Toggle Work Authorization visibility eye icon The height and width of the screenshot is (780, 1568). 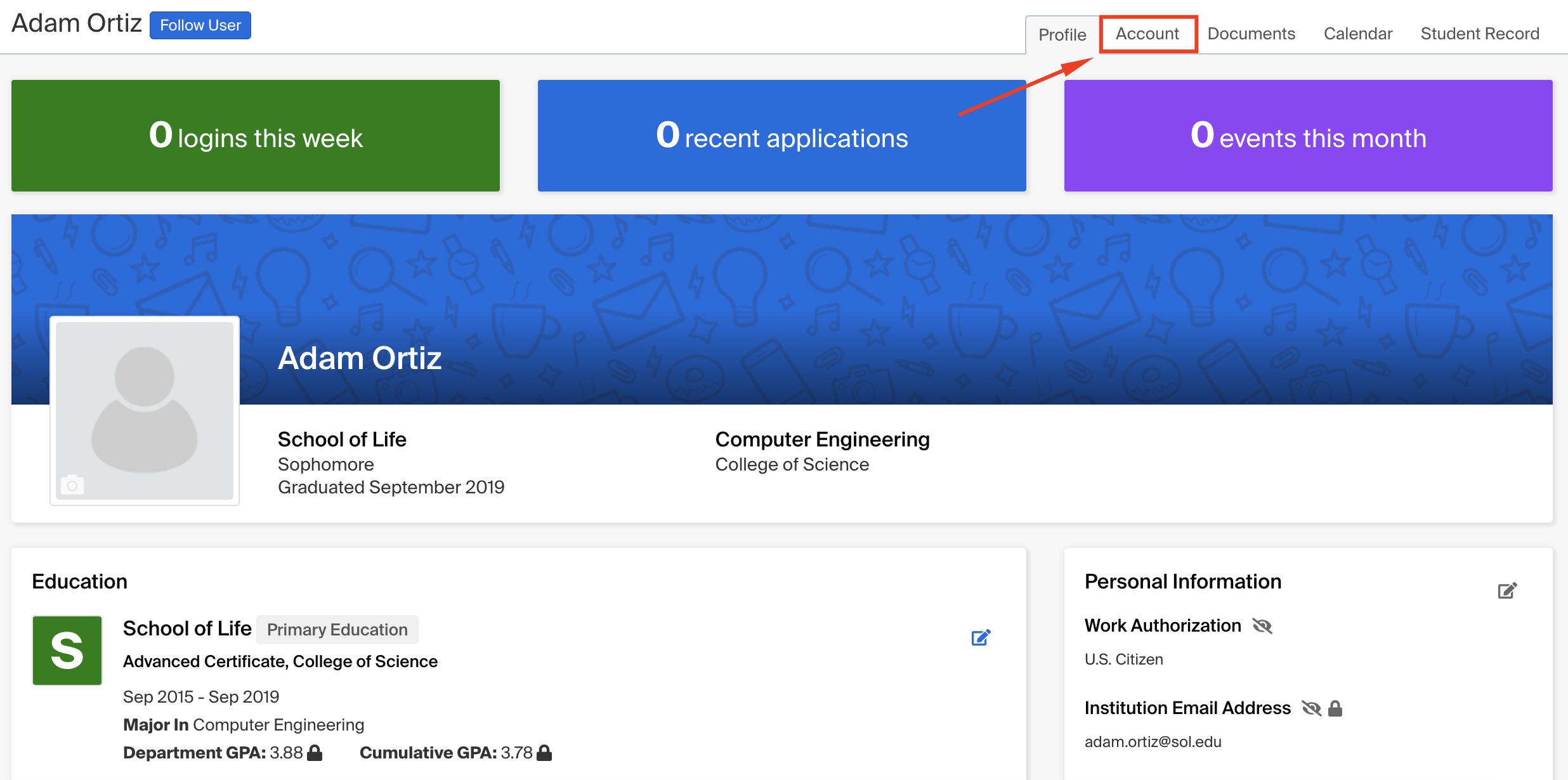tap(1262, 626)
